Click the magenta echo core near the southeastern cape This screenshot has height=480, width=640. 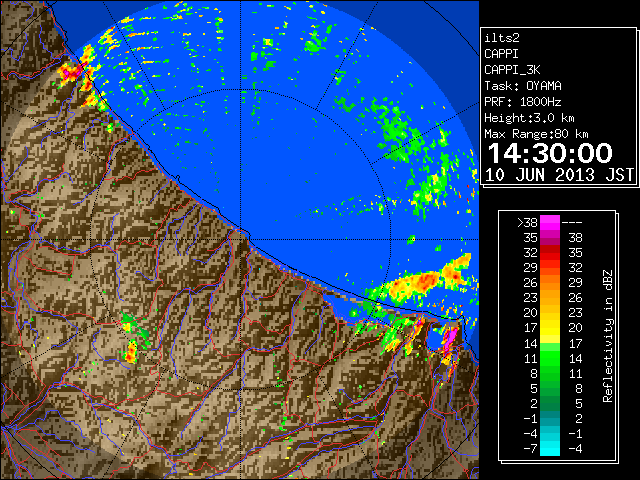(x=449, y=339)
